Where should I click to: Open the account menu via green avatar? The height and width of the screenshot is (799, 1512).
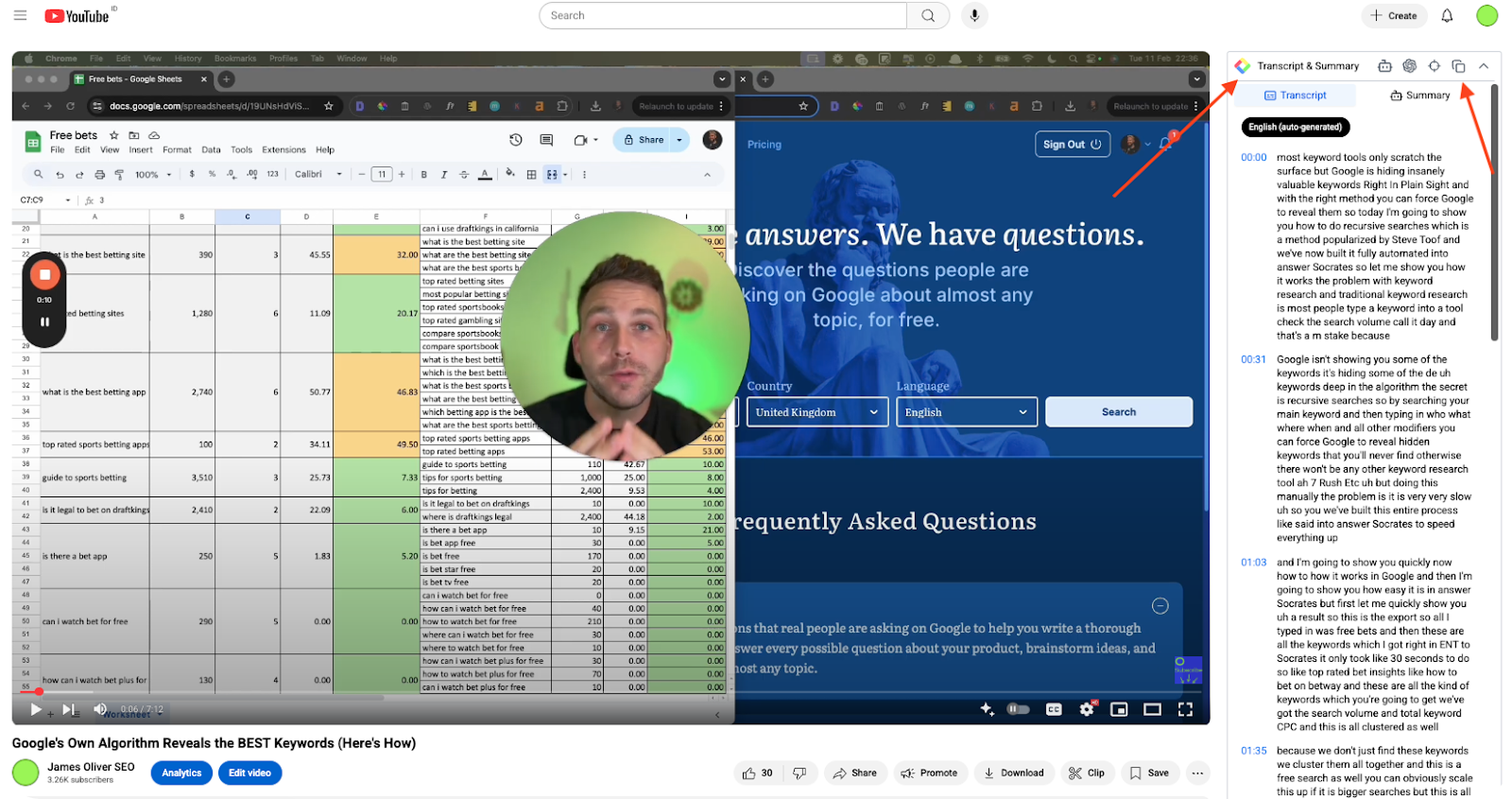click(1486, 15)
